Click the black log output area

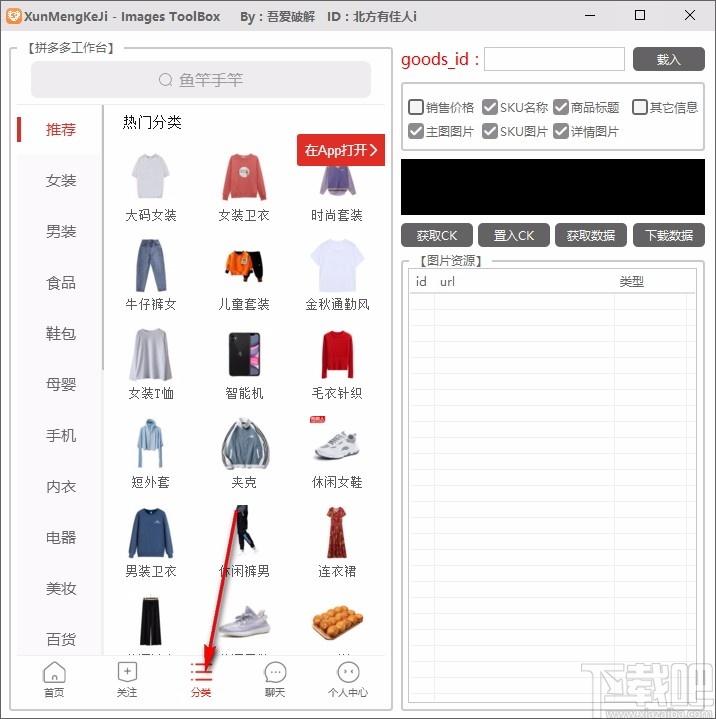(x=553, y=187)
